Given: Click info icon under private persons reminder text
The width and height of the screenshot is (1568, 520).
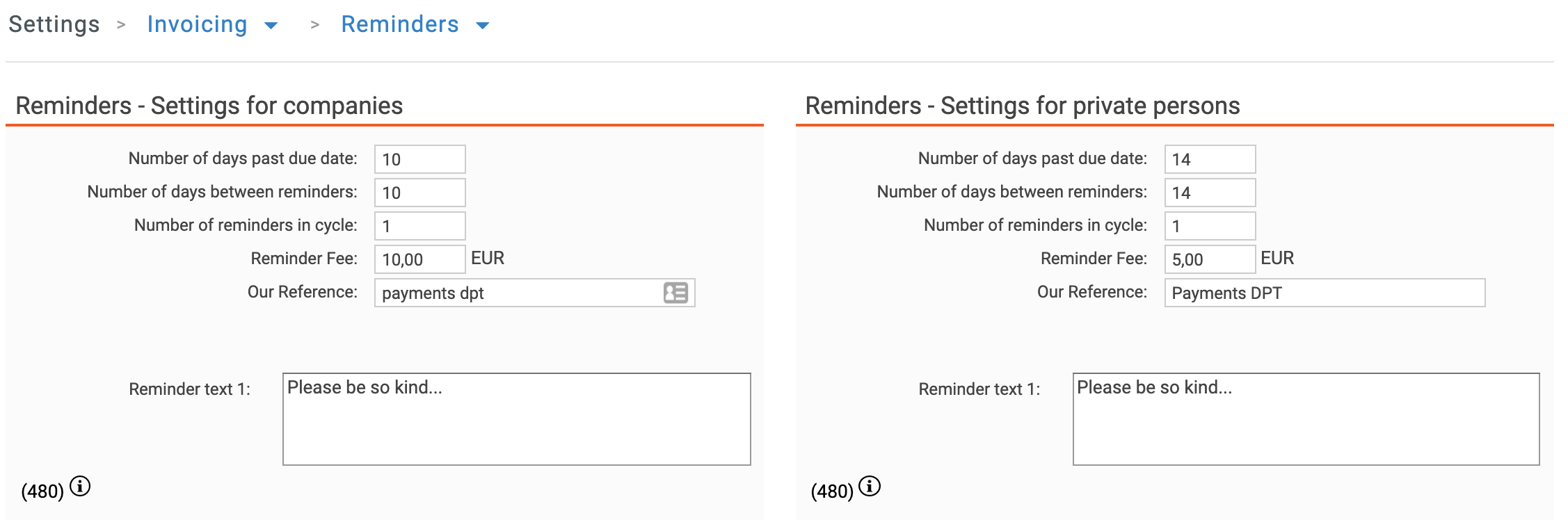Looking at the screenshot, I should (x=870, y=486).
